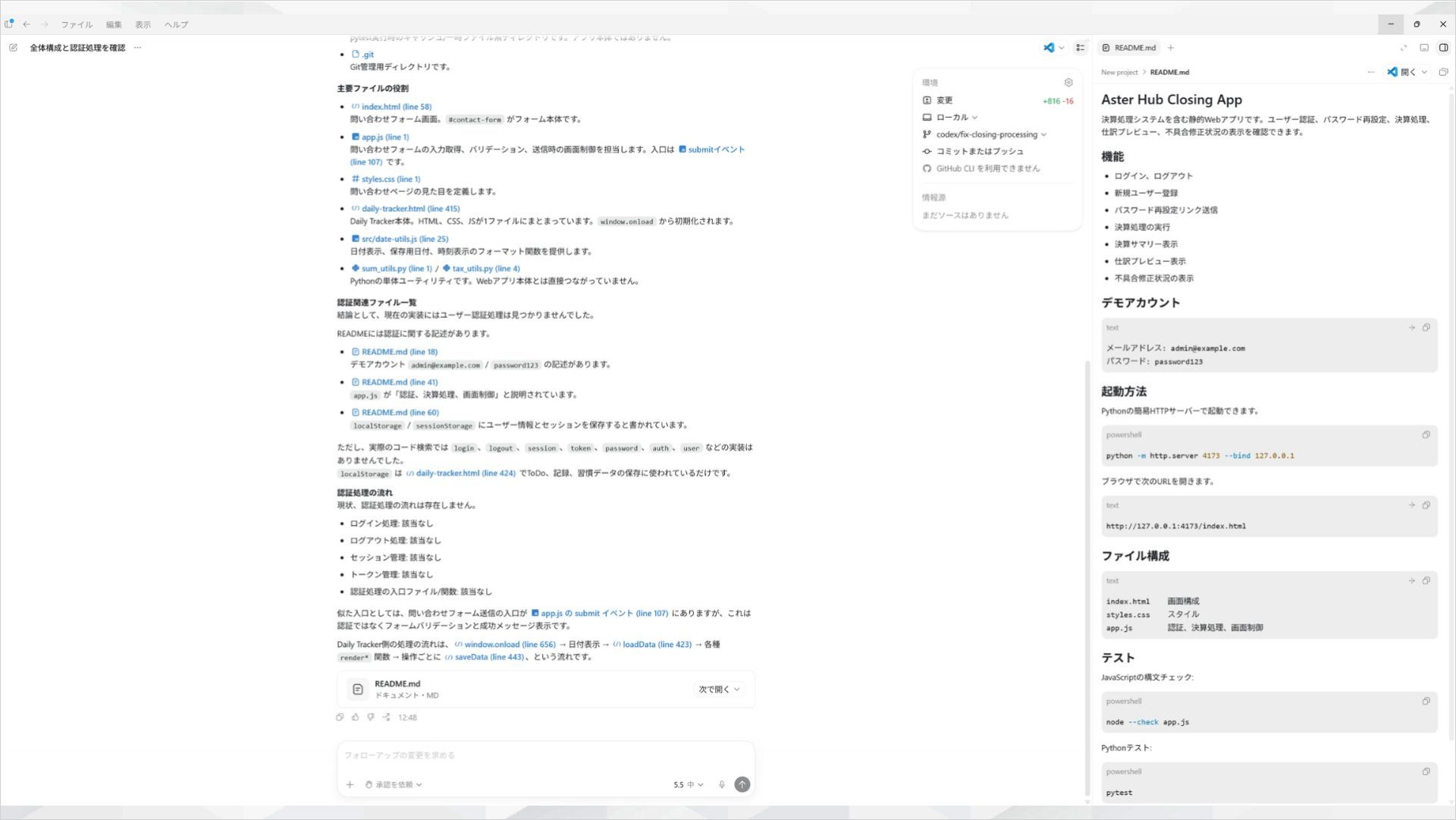Open the 編集 menu
Image resolution: width=1456 pixels, height=820 pixels.
click(114, 24)
